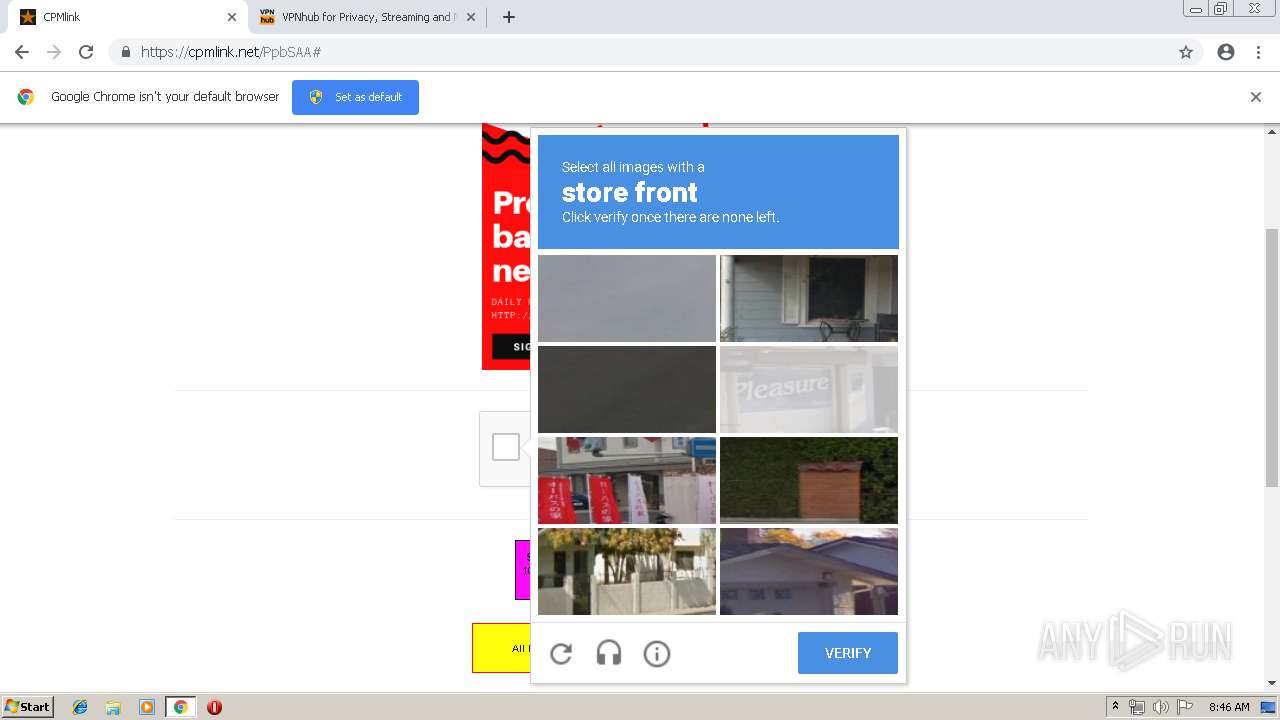Open the Windows Start menu
Screen dimensions: 1280x720
(x=28, y=706)
